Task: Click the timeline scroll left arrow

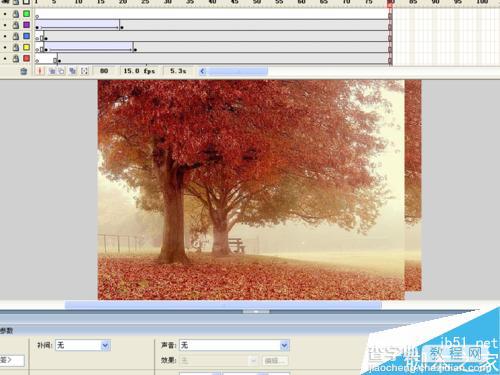Action: click(202, 71)
